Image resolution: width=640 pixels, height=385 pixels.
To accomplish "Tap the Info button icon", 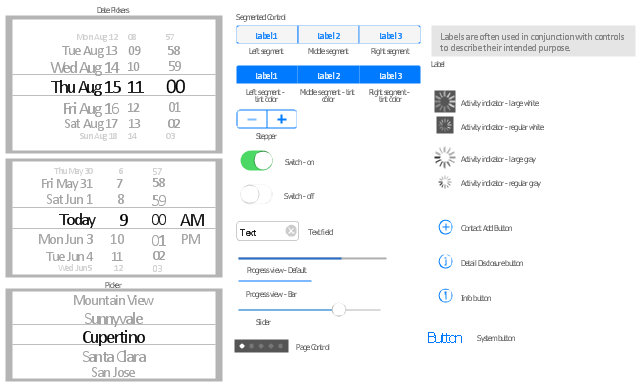I will click(445, 296).
